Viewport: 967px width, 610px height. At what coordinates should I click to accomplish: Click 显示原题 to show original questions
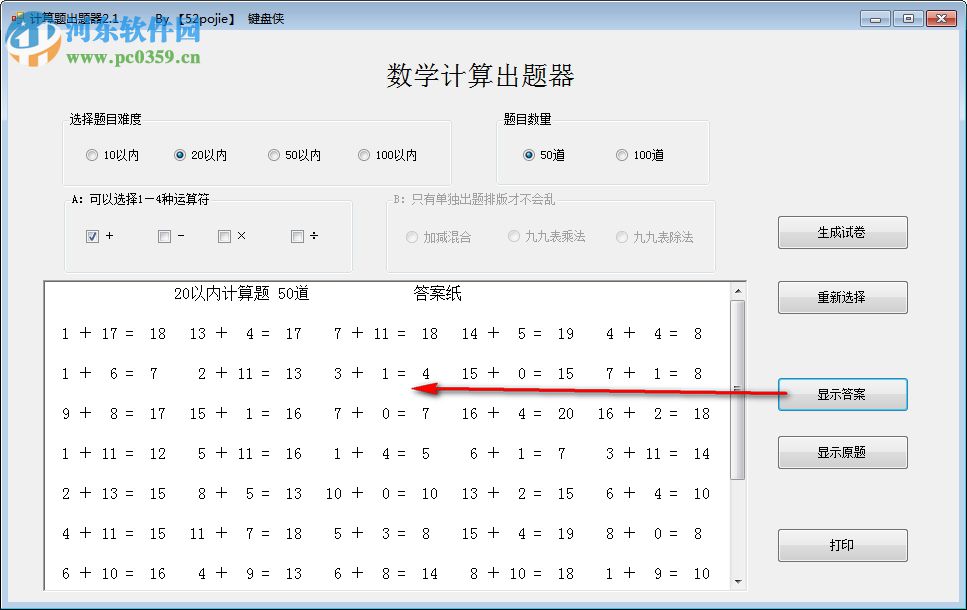841,452
